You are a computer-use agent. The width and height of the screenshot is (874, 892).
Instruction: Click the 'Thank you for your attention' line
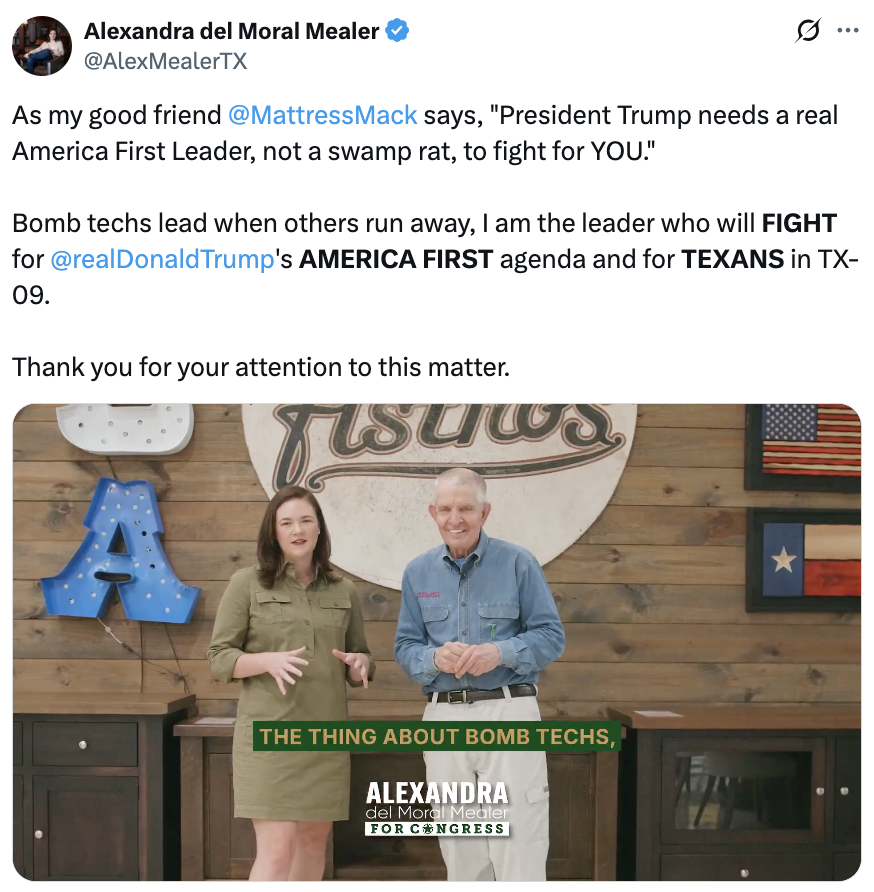[x=261, y=367]
